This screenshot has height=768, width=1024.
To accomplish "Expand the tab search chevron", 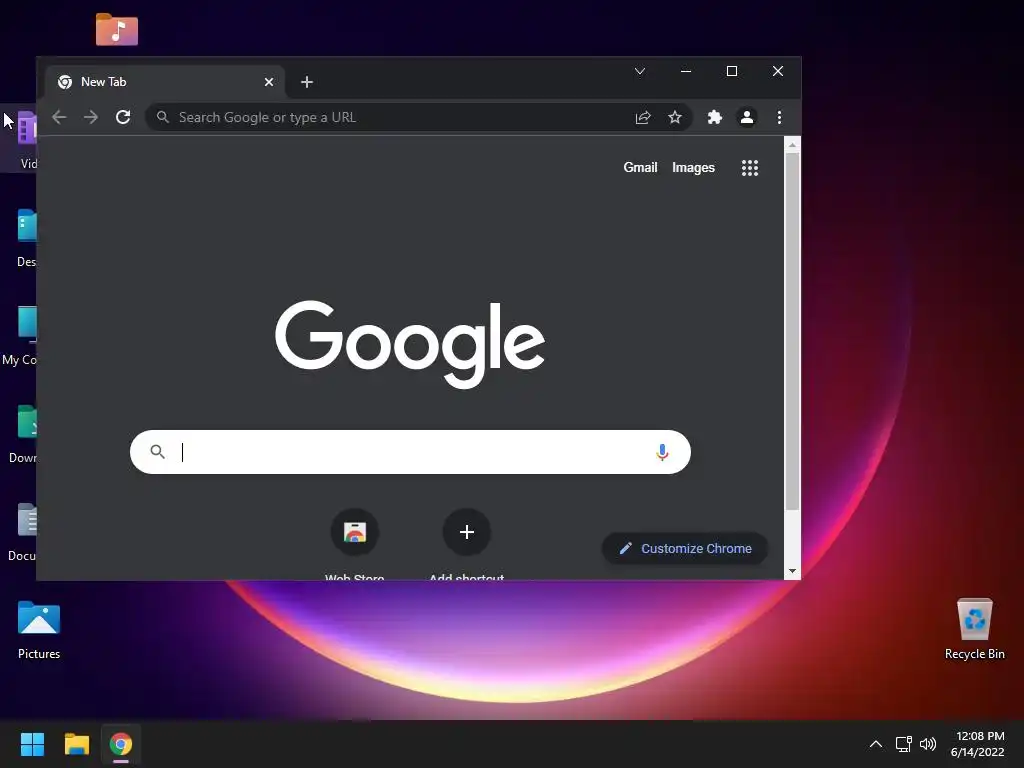I will tap(640, 71).
